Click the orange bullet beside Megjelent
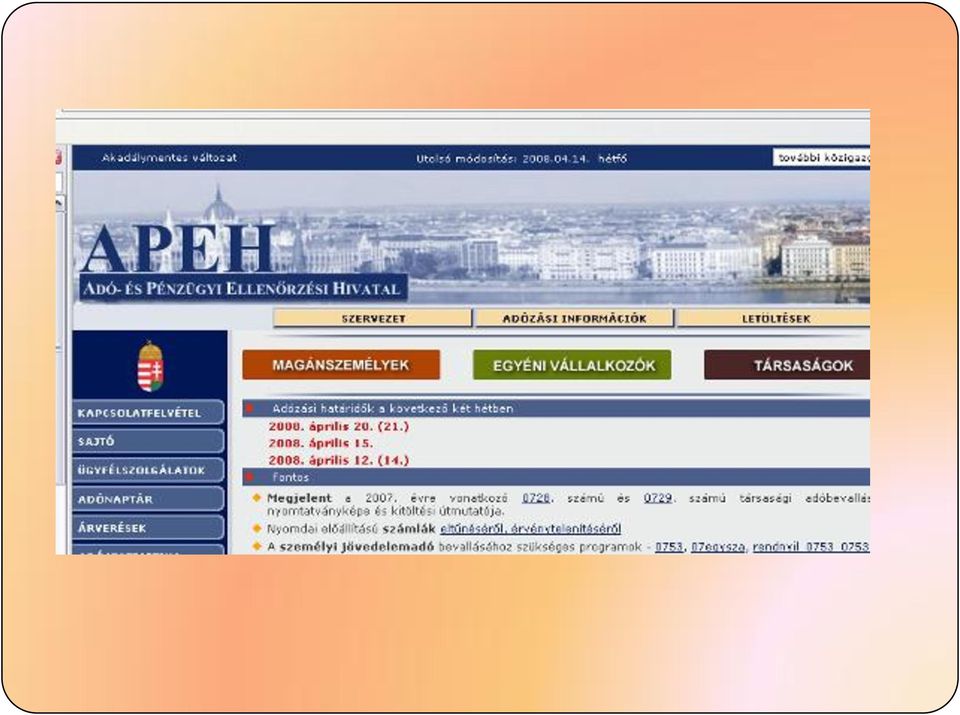 click(257, 498)
